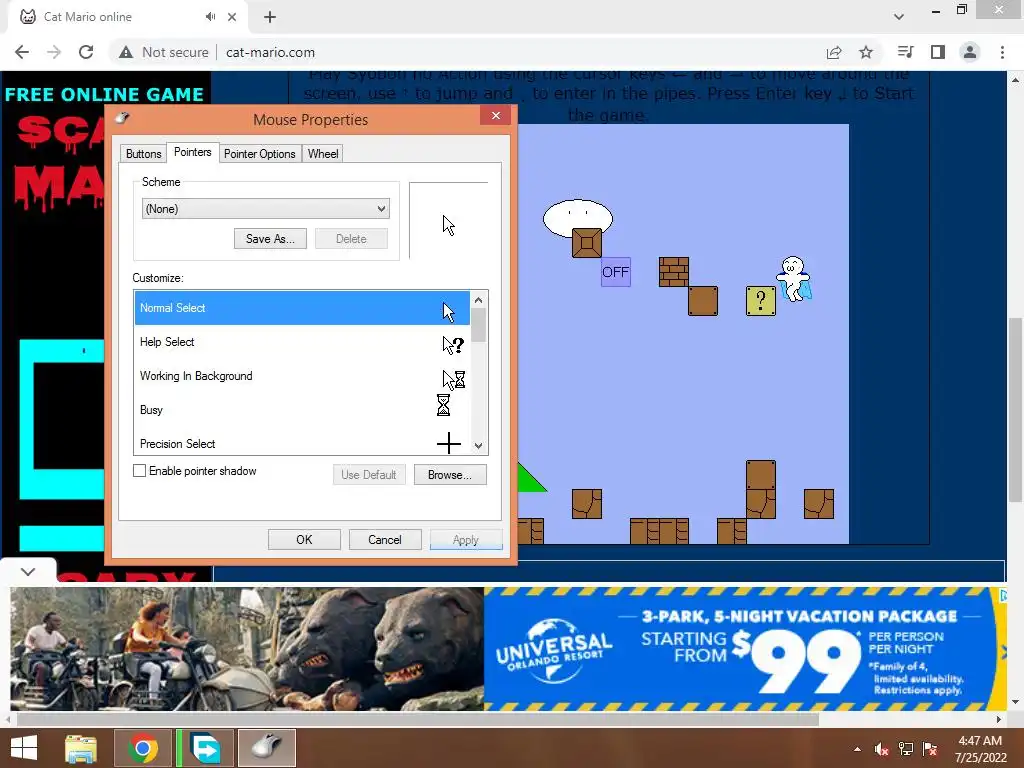Click the Apply button
The height and width of the screenshot is (768, 1024).
point(466,540)
